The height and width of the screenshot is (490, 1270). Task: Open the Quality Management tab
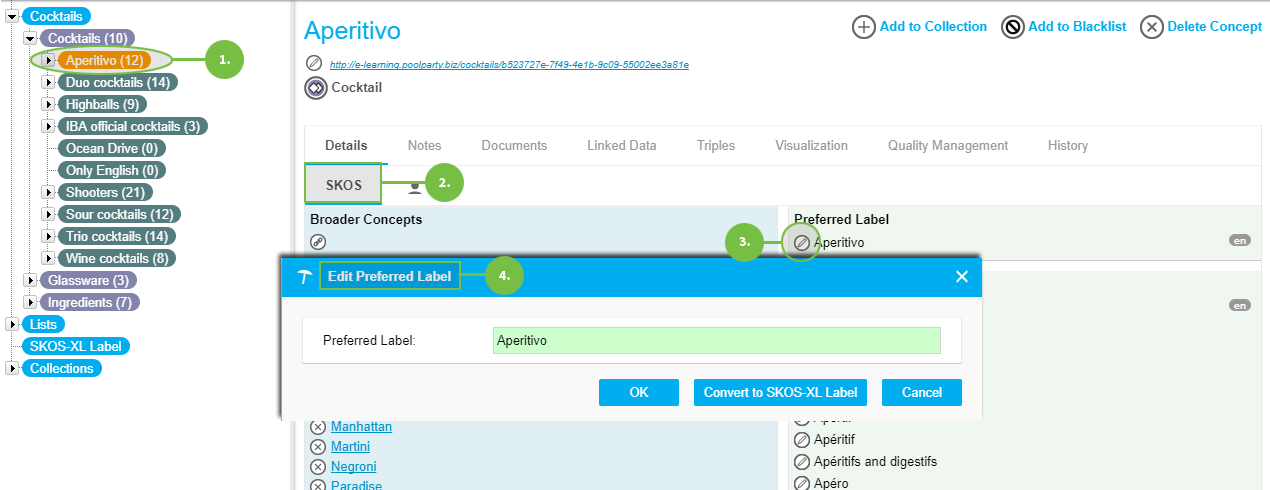(947, 145)
